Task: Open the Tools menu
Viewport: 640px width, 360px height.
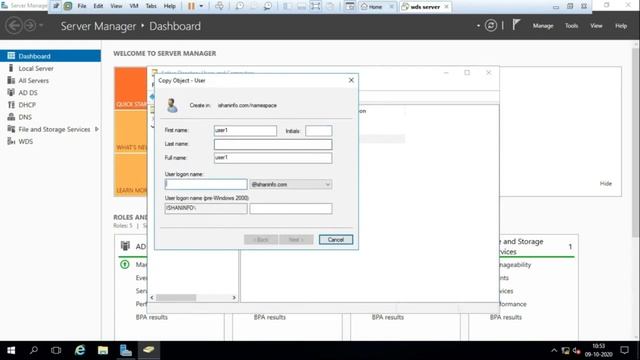Action: 571,26
